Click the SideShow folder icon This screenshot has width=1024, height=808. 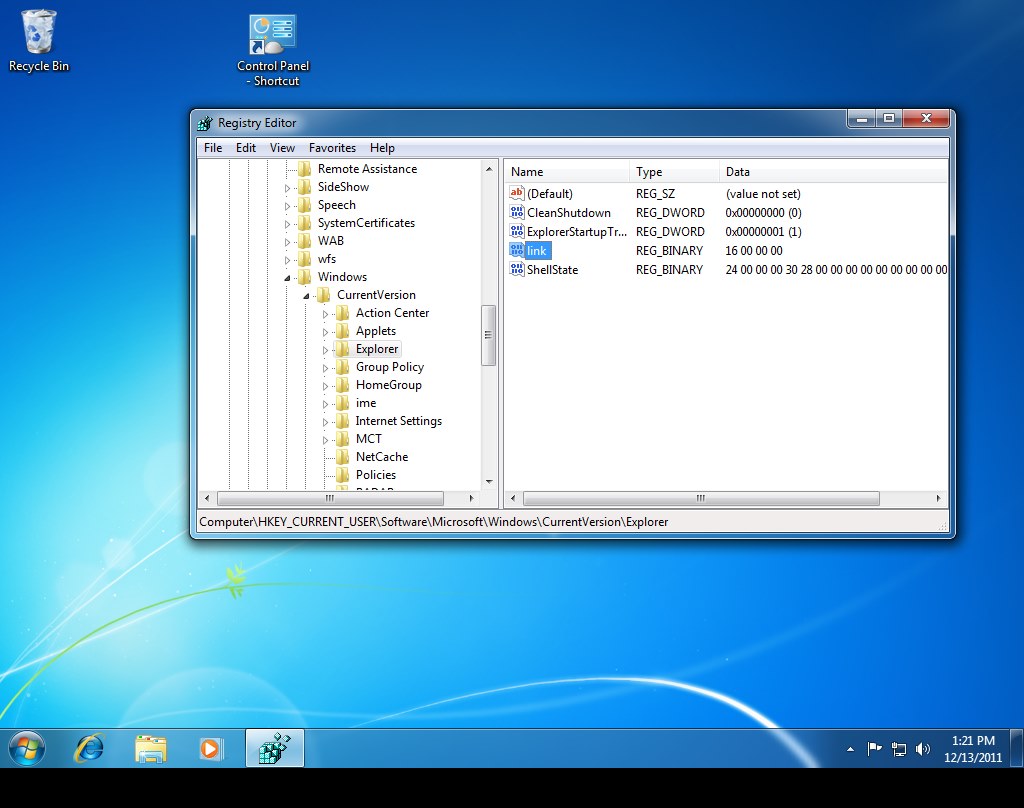[x=304, y=187]
